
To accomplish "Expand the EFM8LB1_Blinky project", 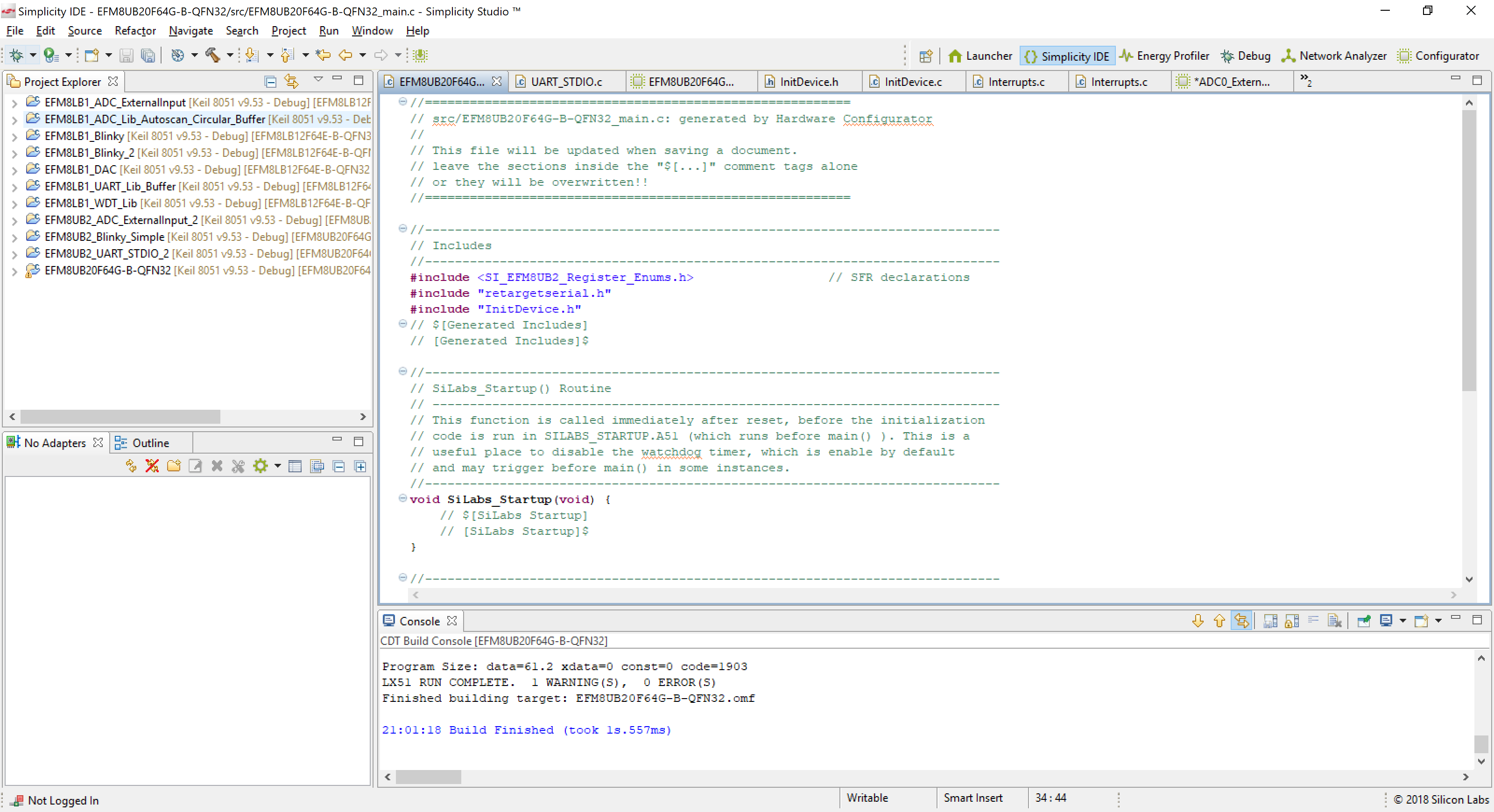I will 14,136.
